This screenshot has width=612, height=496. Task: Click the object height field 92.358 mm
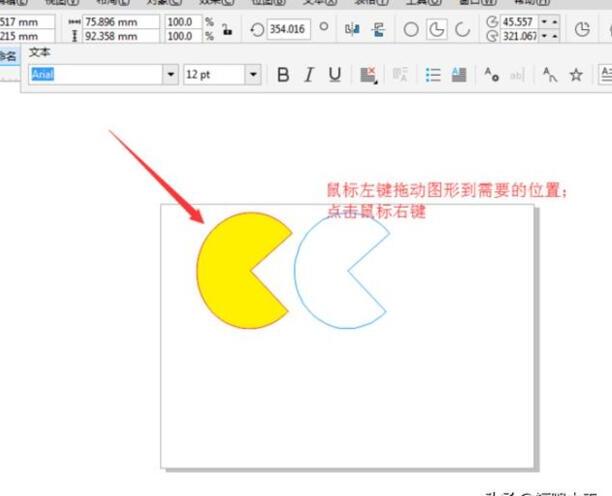tap(121, 36)
